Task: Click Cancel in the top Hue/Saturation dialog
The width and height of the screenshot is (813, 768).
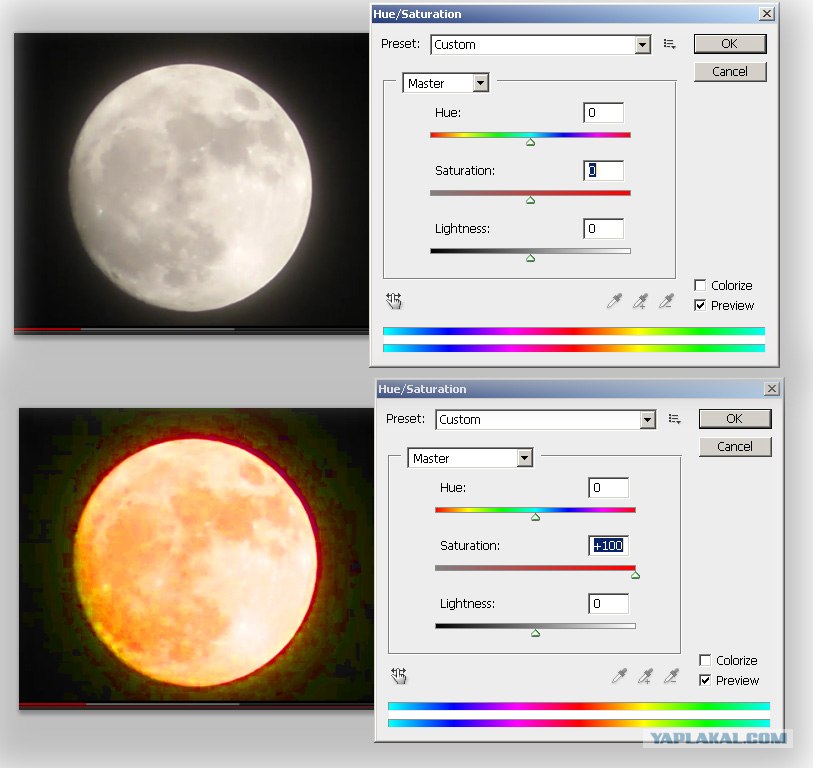Action: coord(730,72)
